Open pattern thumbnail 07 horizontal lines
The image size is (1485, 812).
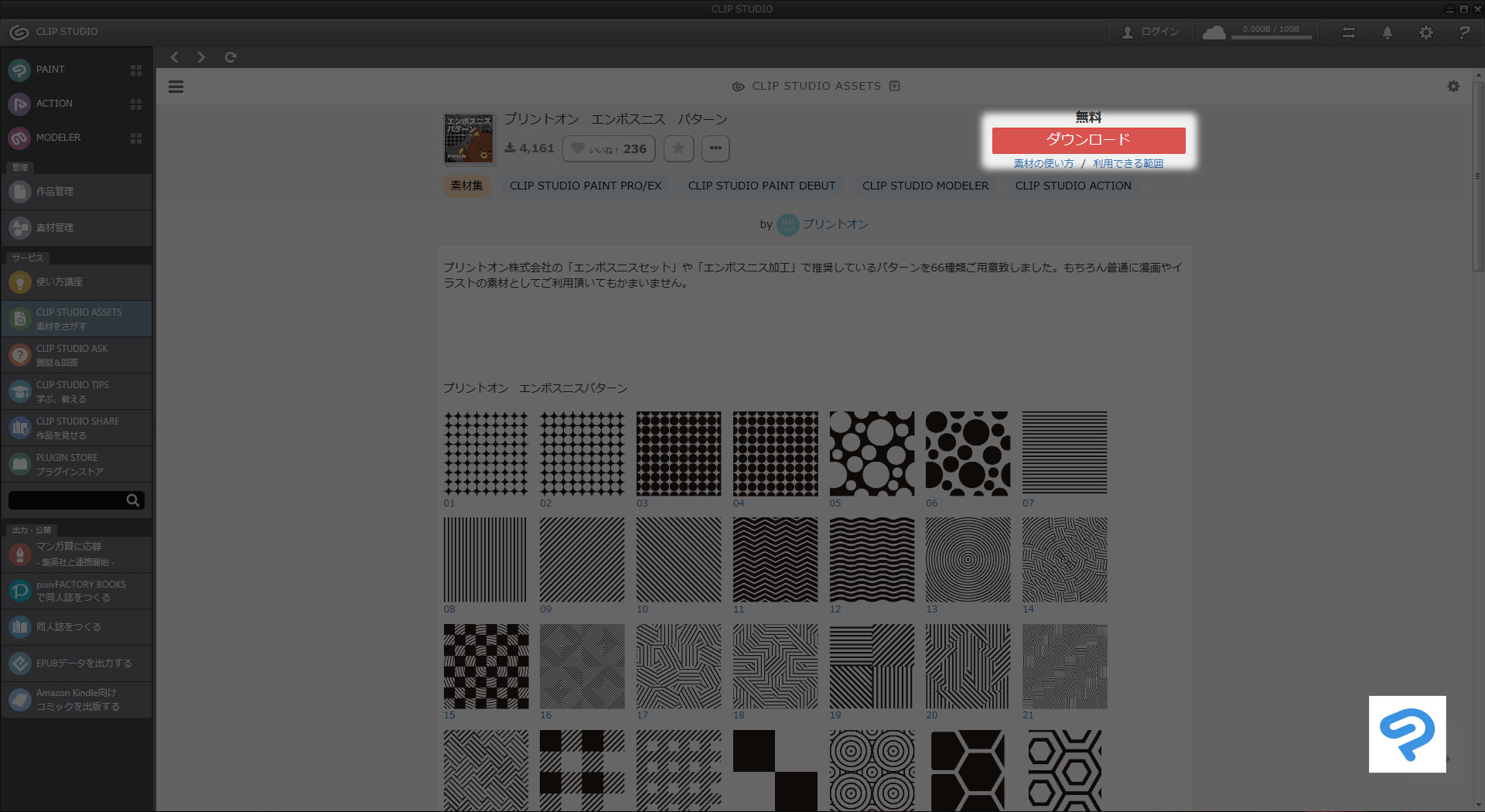pos(1064,453)
